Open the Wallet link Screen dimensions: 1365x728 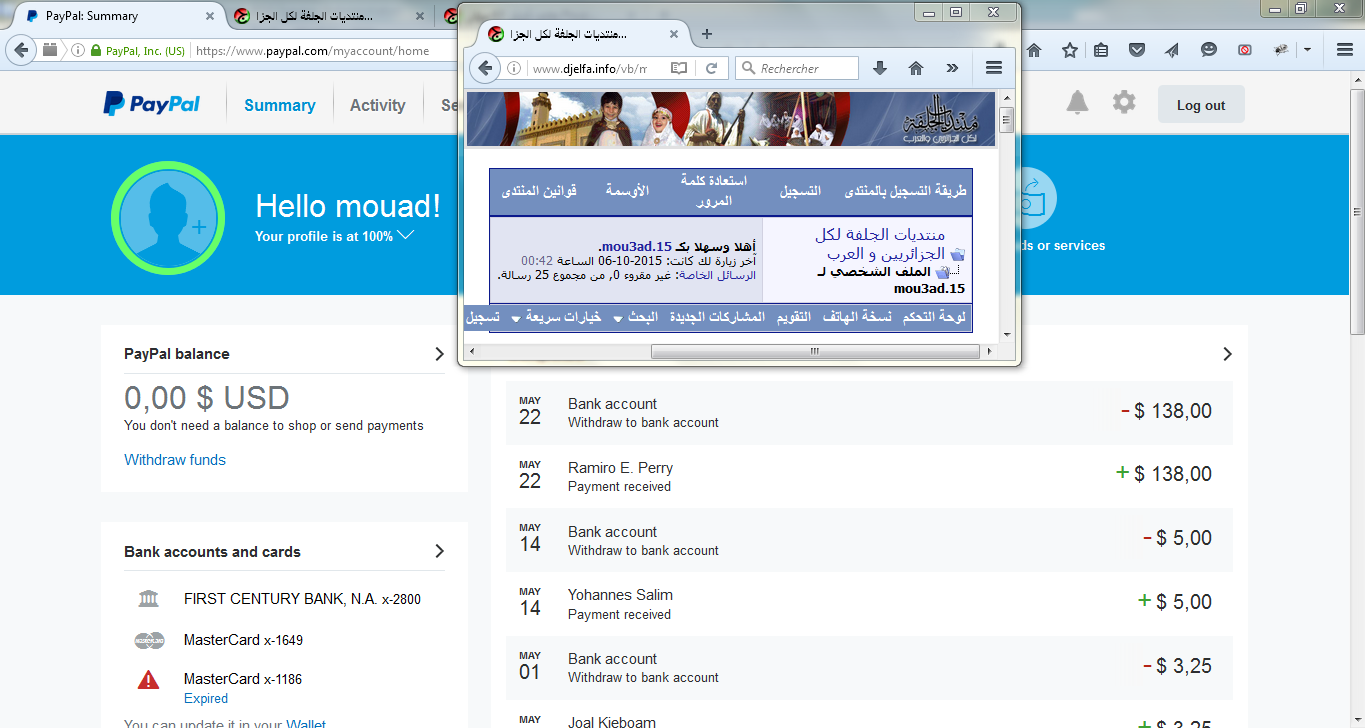306,724
